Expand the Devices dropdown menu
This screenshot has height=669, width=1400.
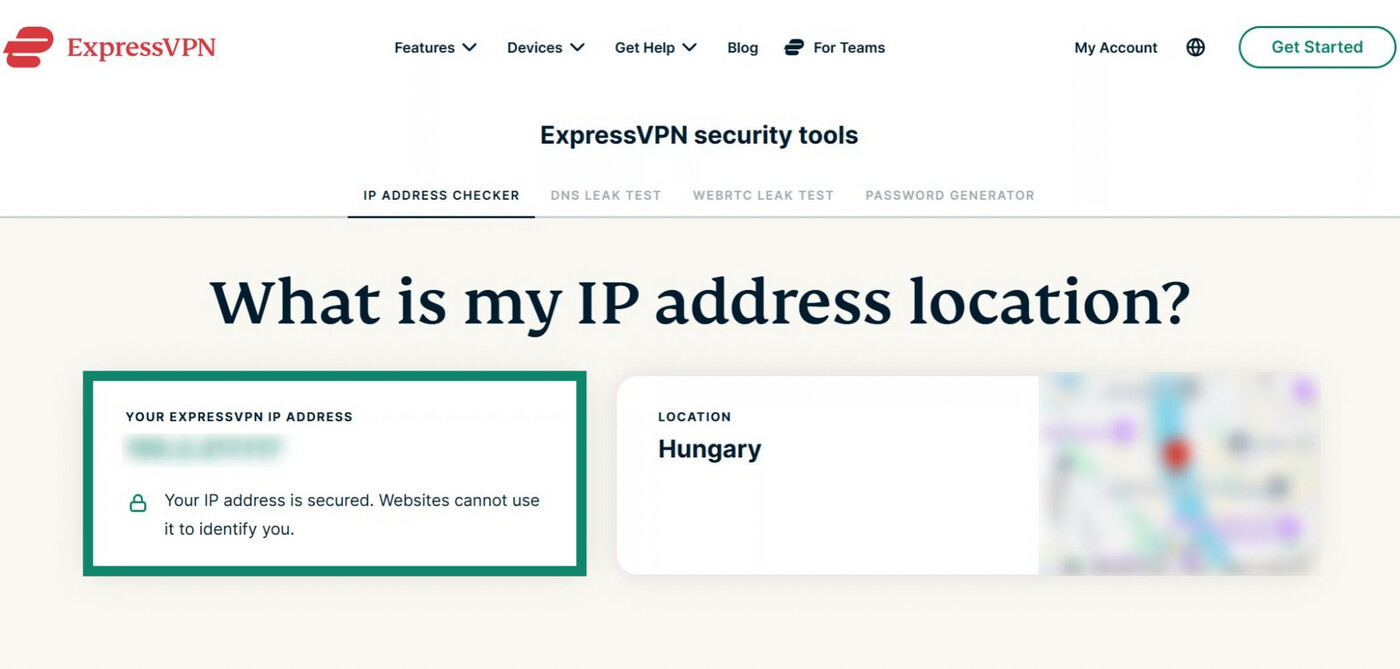tap(545, 47)
